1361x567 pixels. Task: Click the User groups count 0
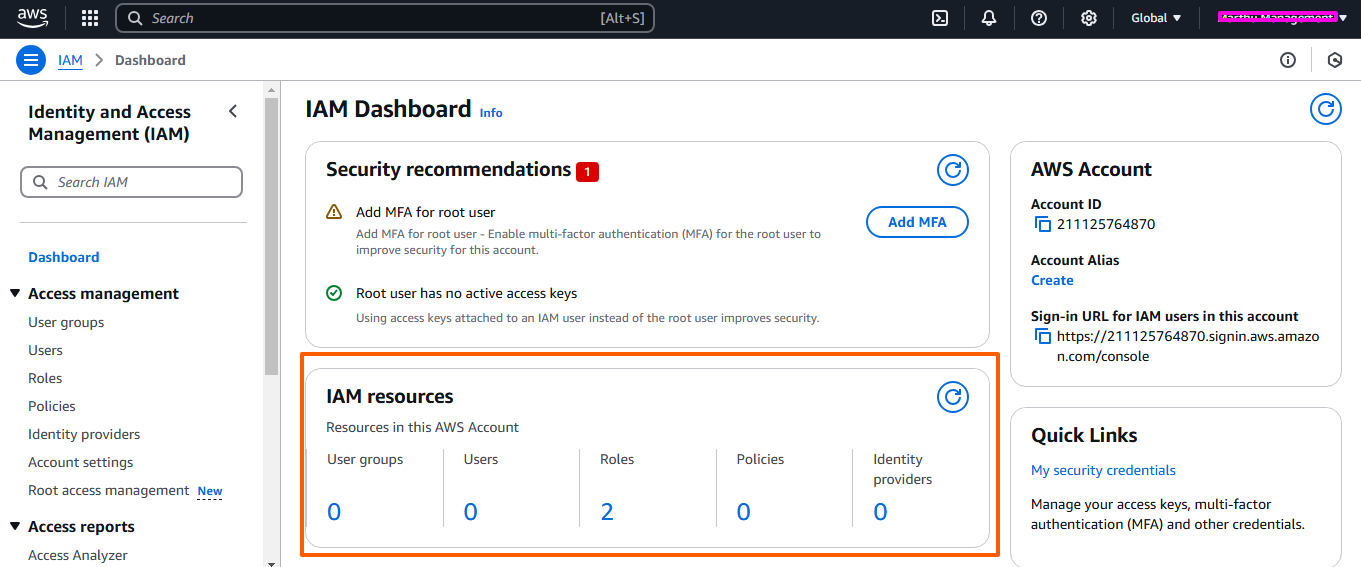(334, 512)
